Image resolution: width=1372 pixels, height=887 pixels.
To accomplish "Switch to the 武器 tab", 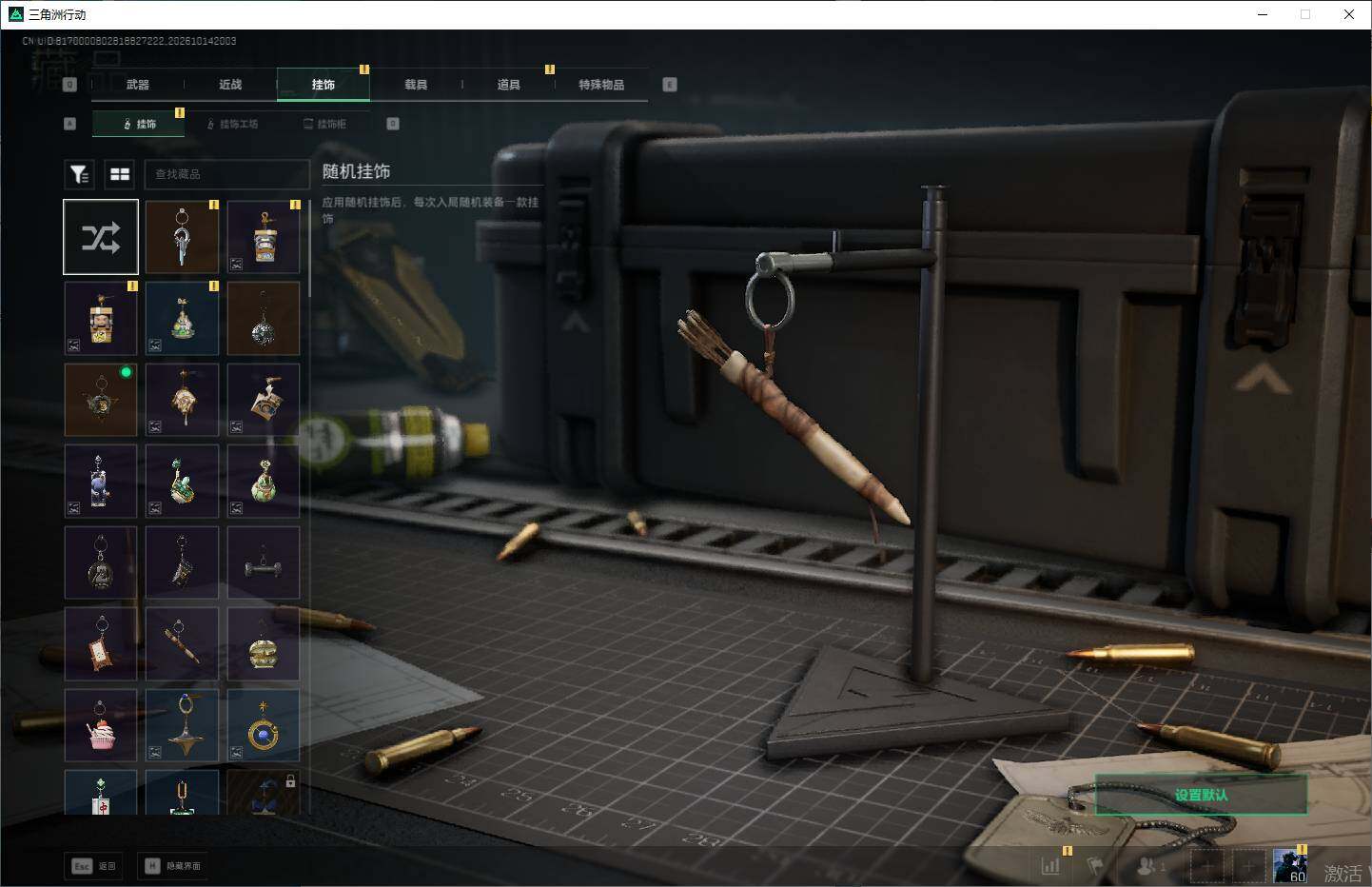I will (138, 85).
